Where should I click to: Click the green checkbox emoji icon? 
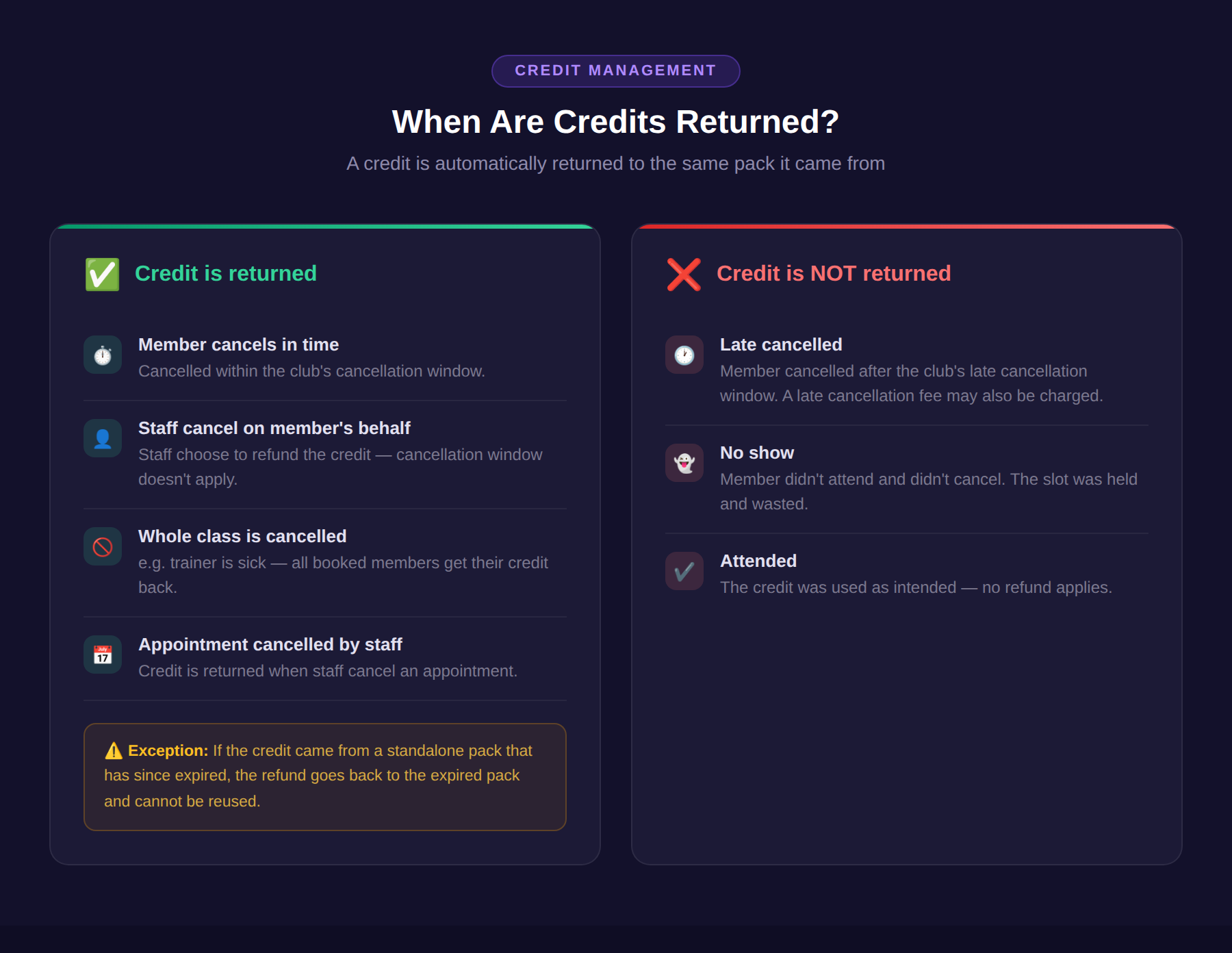point(102,274)
